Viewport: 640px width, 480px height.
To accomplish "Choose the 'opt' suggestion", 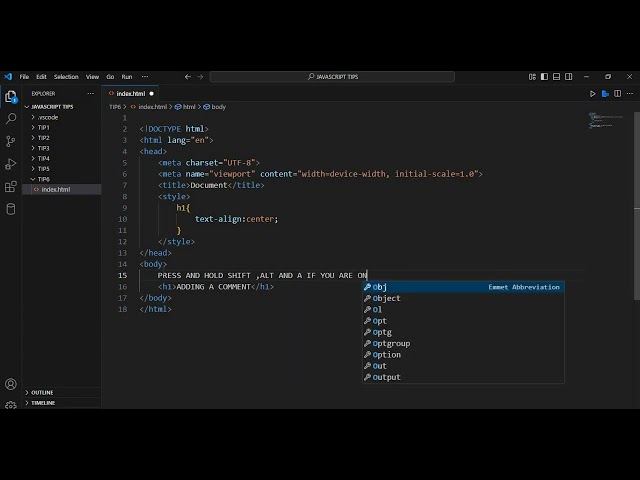I will coord(463,321).
